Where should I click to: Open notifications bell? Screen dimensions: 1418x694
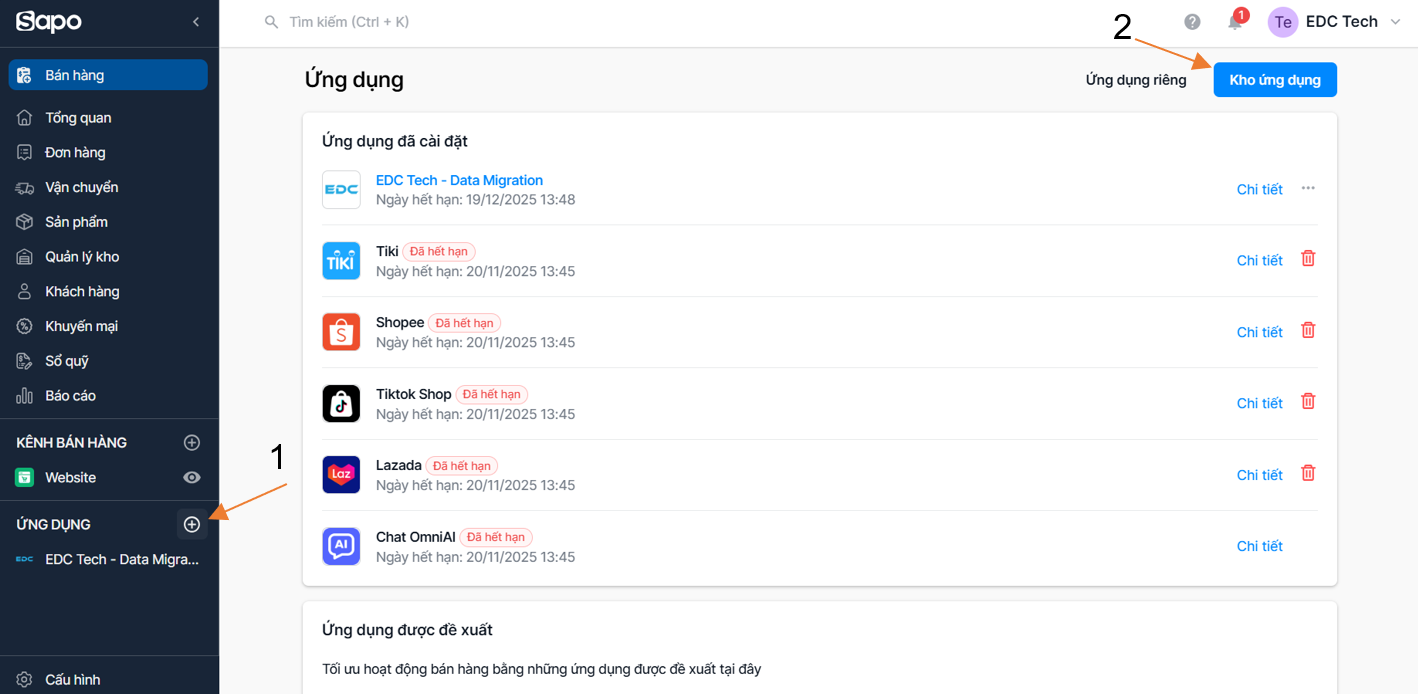point(1236,22)
